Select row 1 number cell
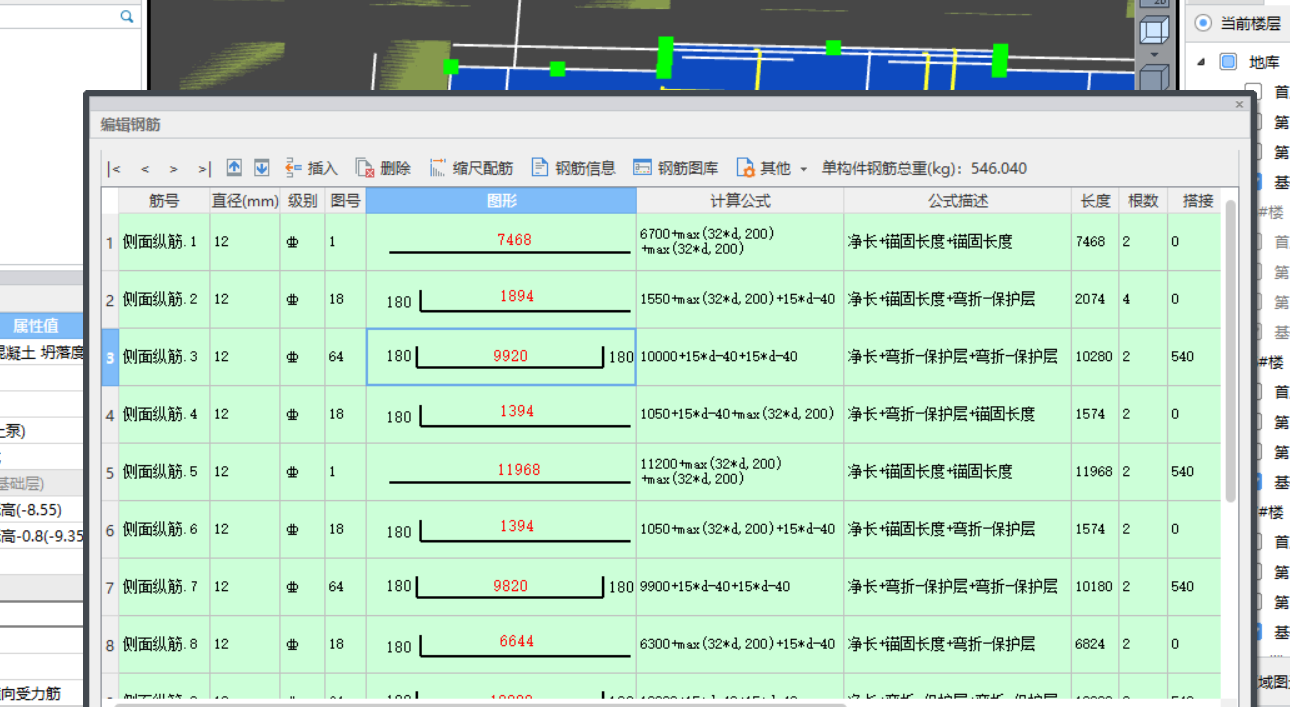Image resolution: width=1290 pixels, height=707 pixels. [110, 242]
